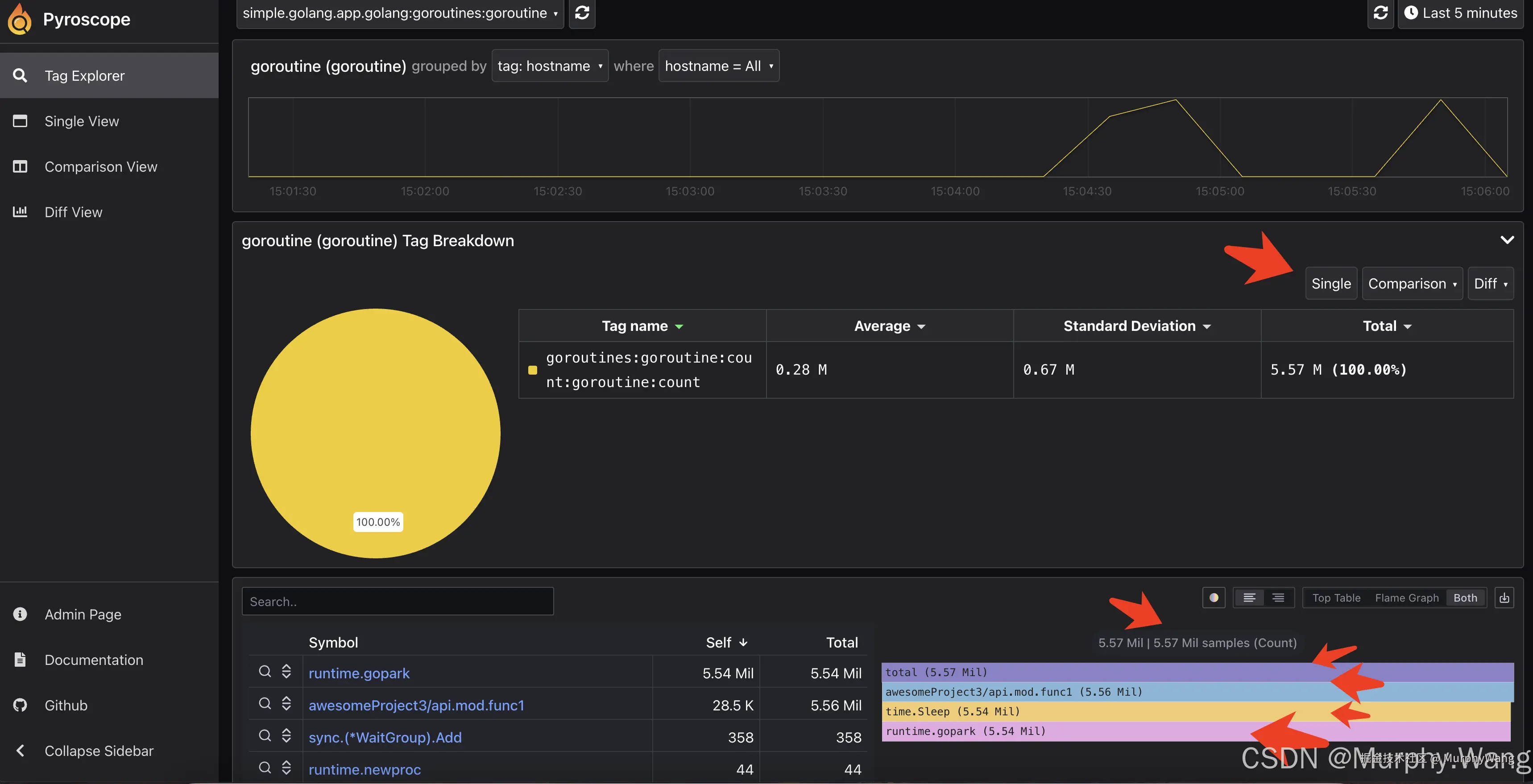Screen dimensions: 1533x784
Task: Open Diff View in the sidebar
Action: point(73,212)
